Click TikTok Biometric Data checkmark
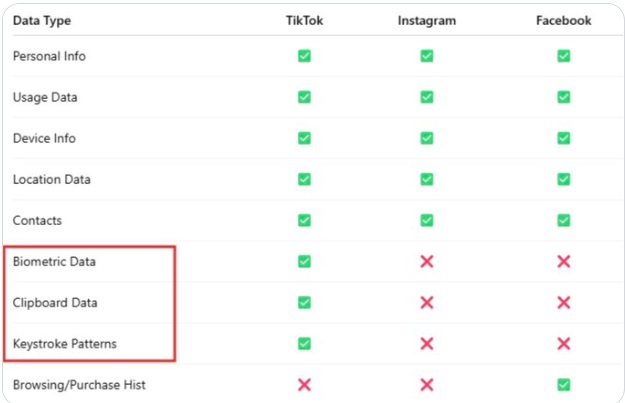This screenshot has width=625, height=403. click(x=304, y=261)
